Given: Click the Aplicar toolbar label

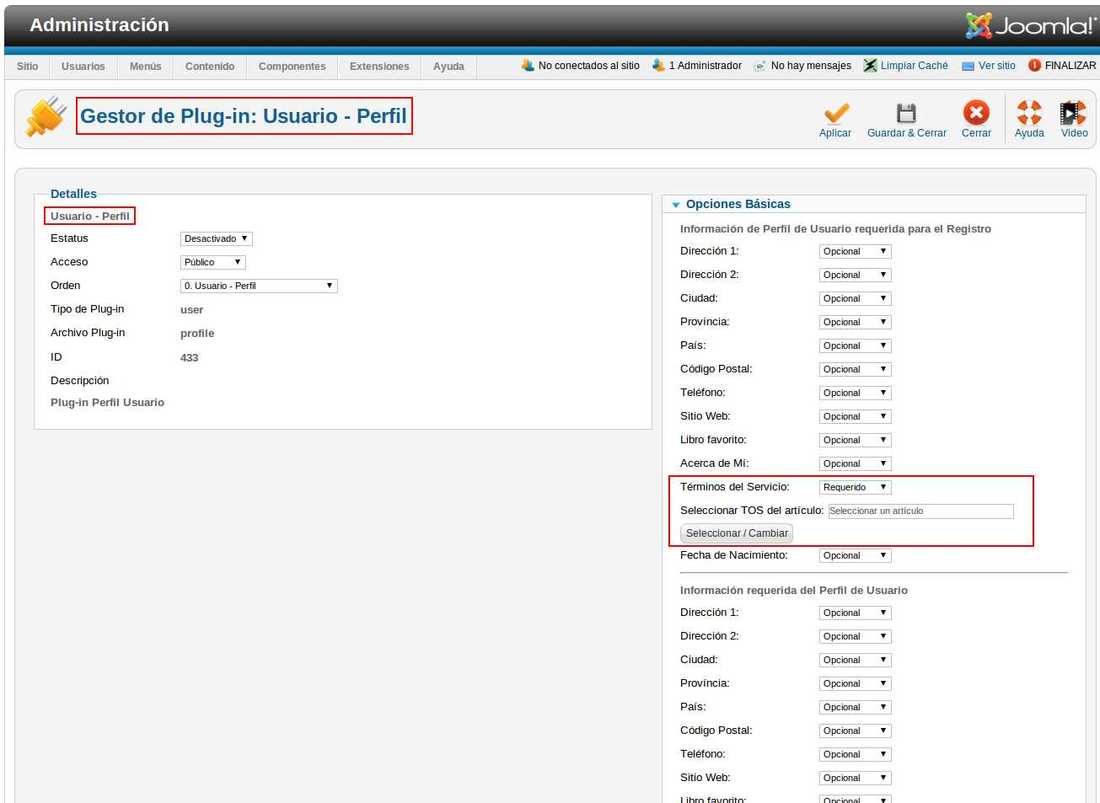Looking at the screenshot, I should point(835,133).
